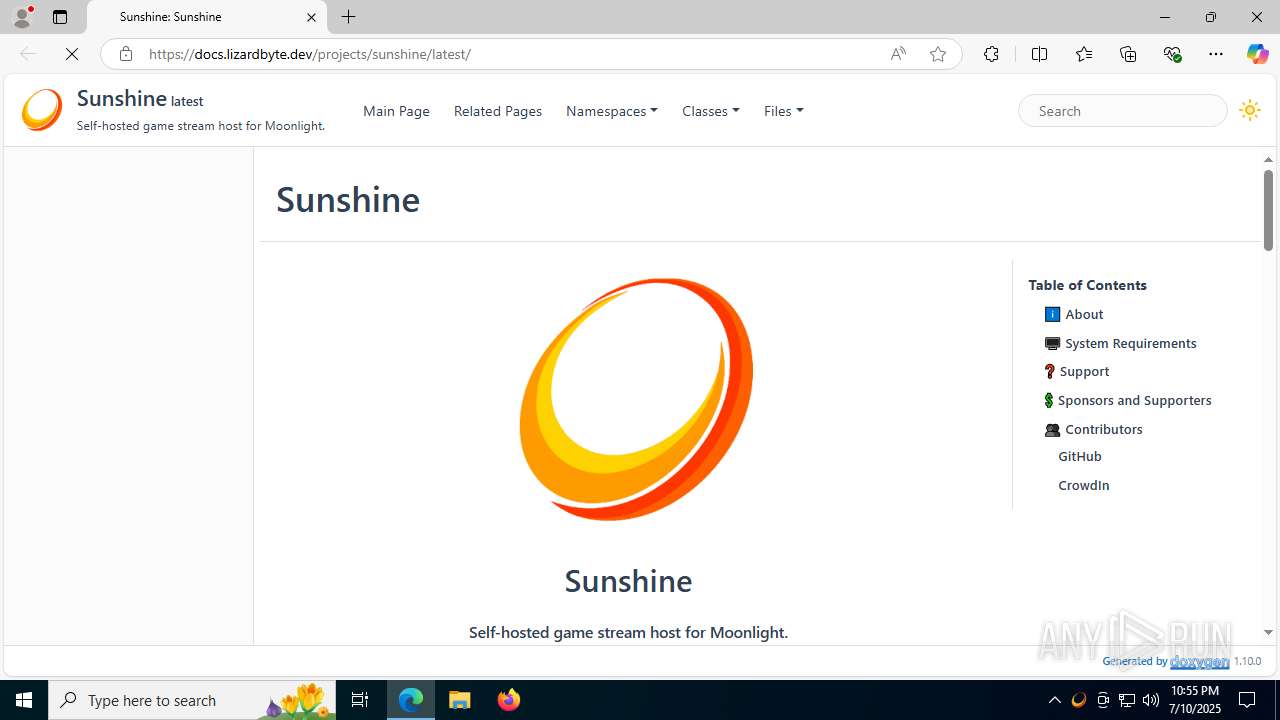Viewport: 1280px width, 720px height.
Task: Go to CrowdIn subsection link
Action: 1084,485
